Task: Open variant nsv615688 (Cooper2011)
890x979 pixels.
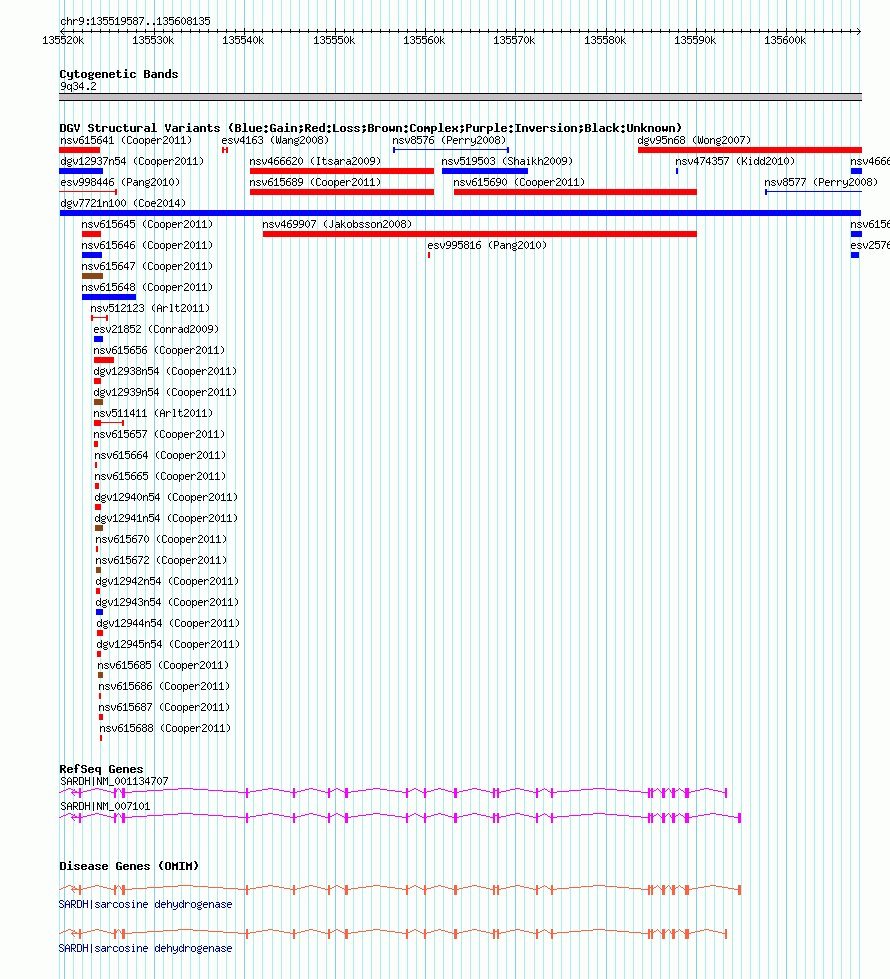Action: click(166, 729)
